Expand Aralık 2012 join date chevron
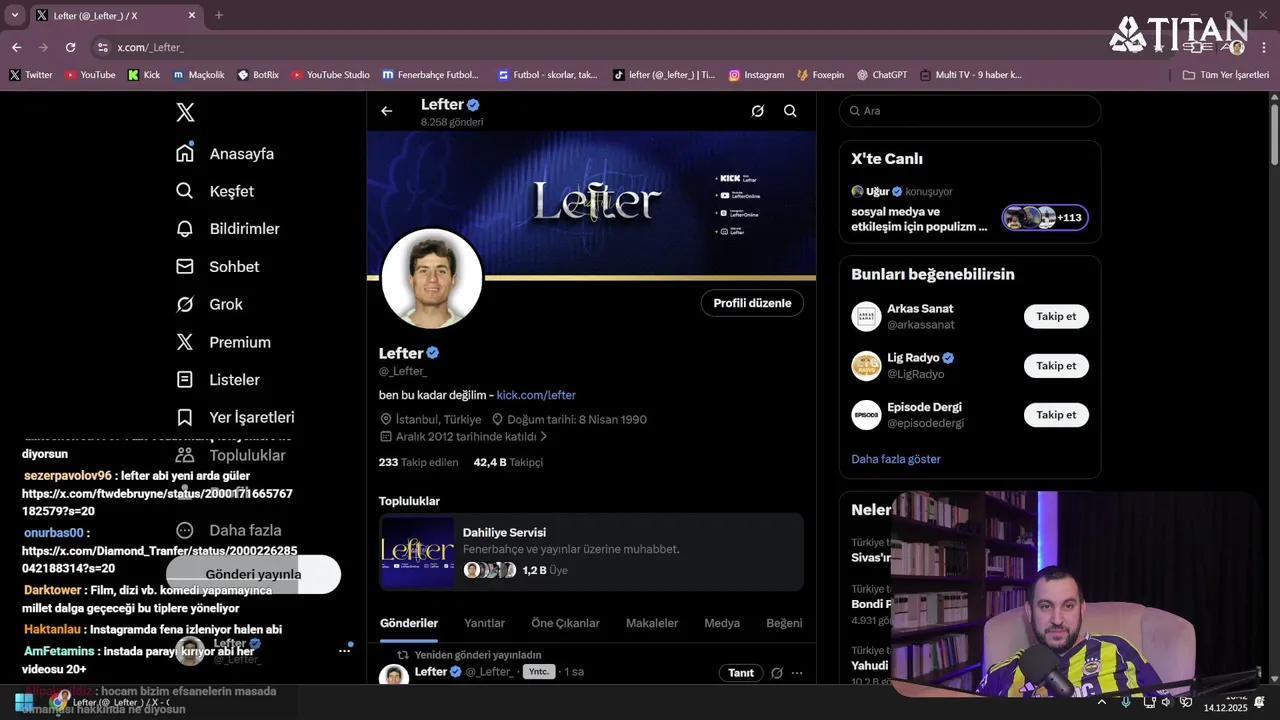Viewport: 1280px width, 720px height. click(x=544, y=437)
